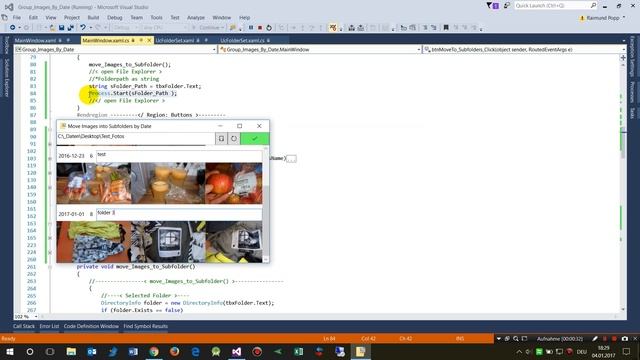
Task: Click the Save All toolbar icon
Action: 70,28
